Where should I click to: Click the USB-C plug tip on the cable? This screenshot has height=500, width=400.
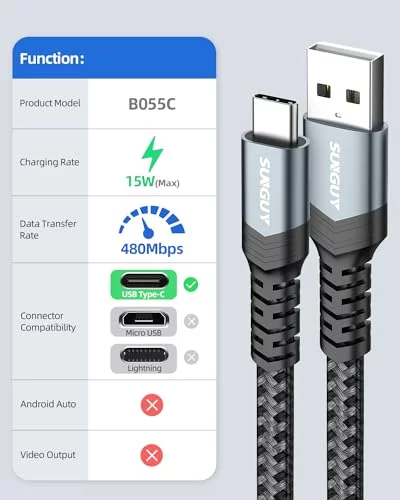pos(274,117)
